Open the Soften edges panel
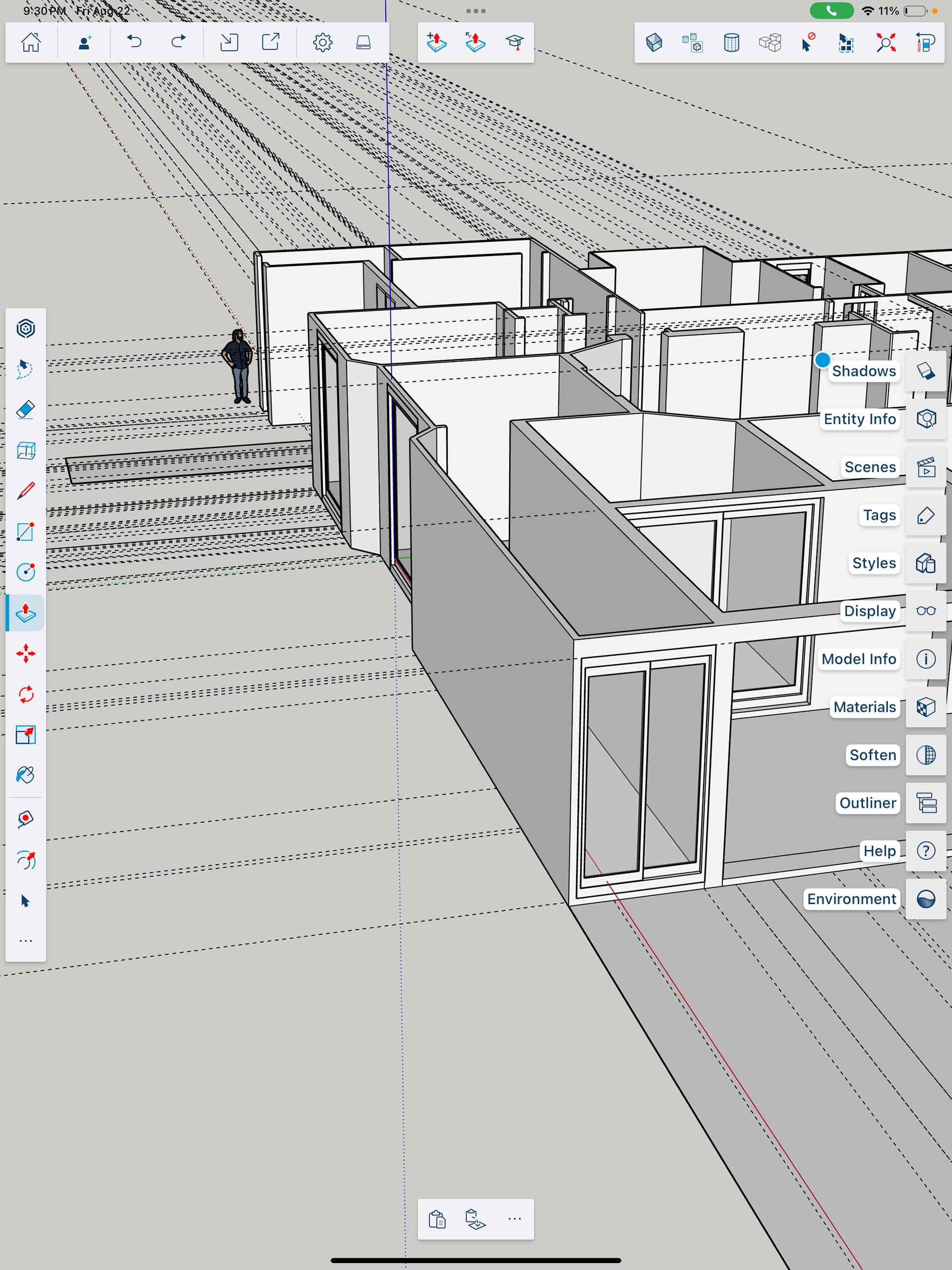The height and width of the screenshot is (1270, 952). click(926, 755)
